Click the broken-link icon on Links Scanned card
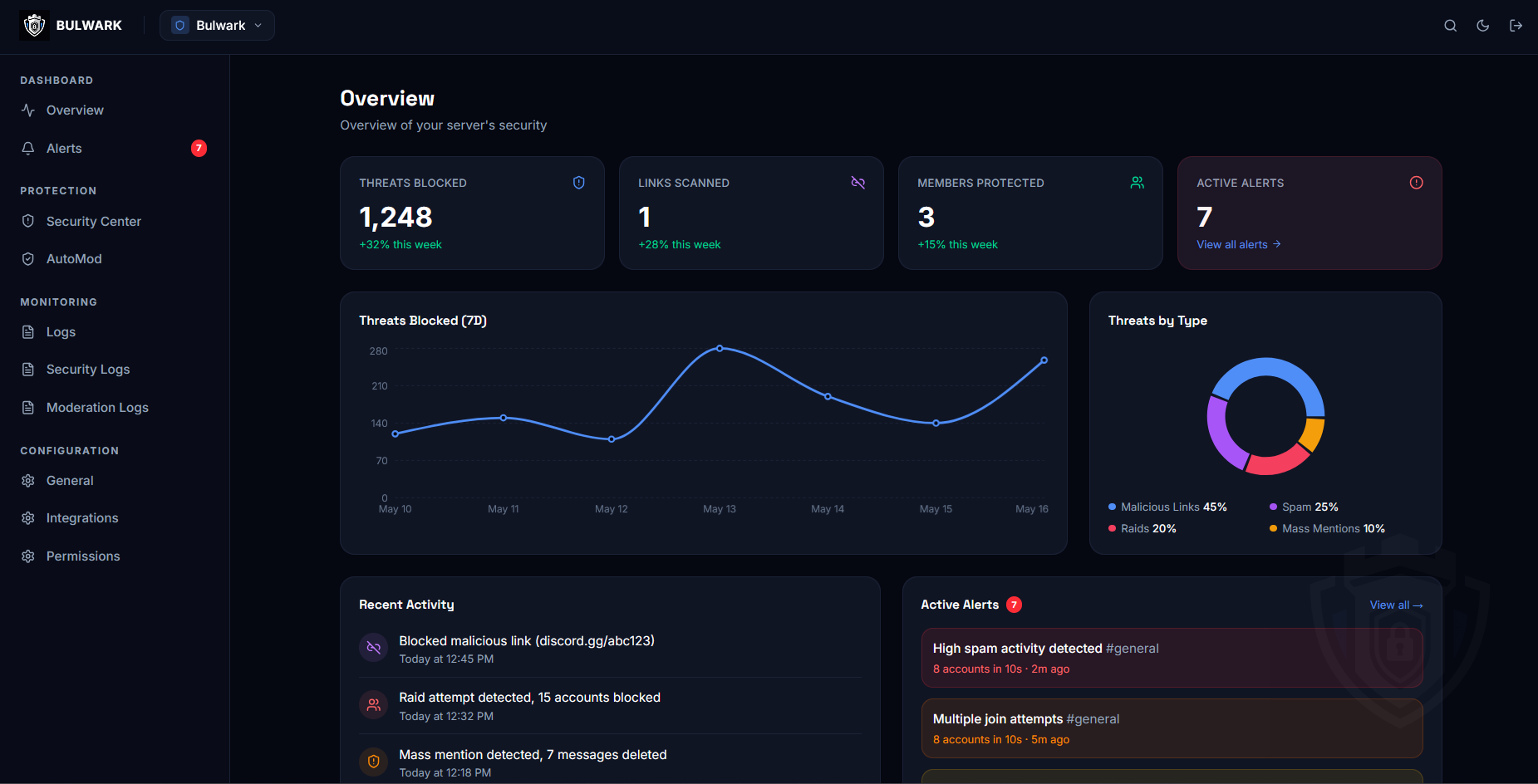The height and width of the screenshot is (784, 1538). (858, 183)
